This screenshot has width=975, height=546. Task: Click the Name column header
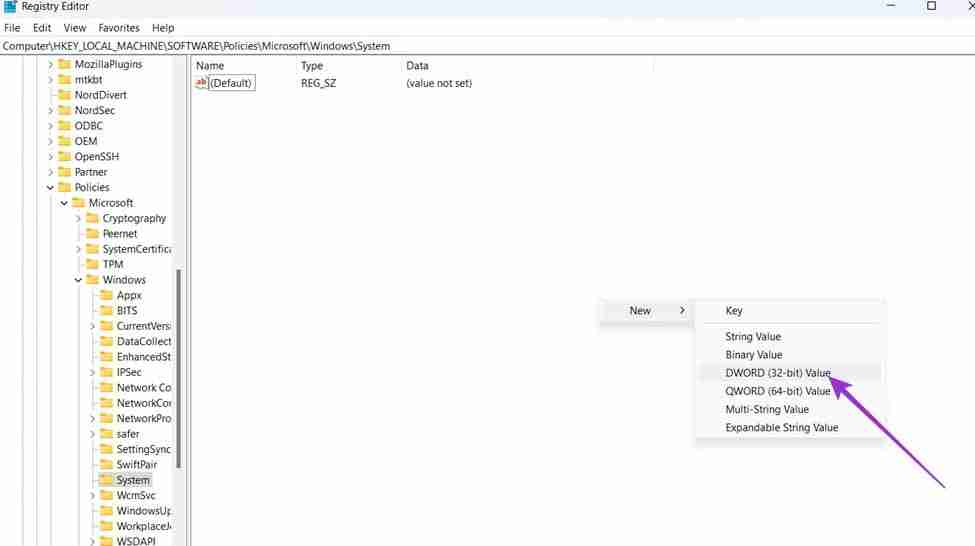tap(210, 65)
